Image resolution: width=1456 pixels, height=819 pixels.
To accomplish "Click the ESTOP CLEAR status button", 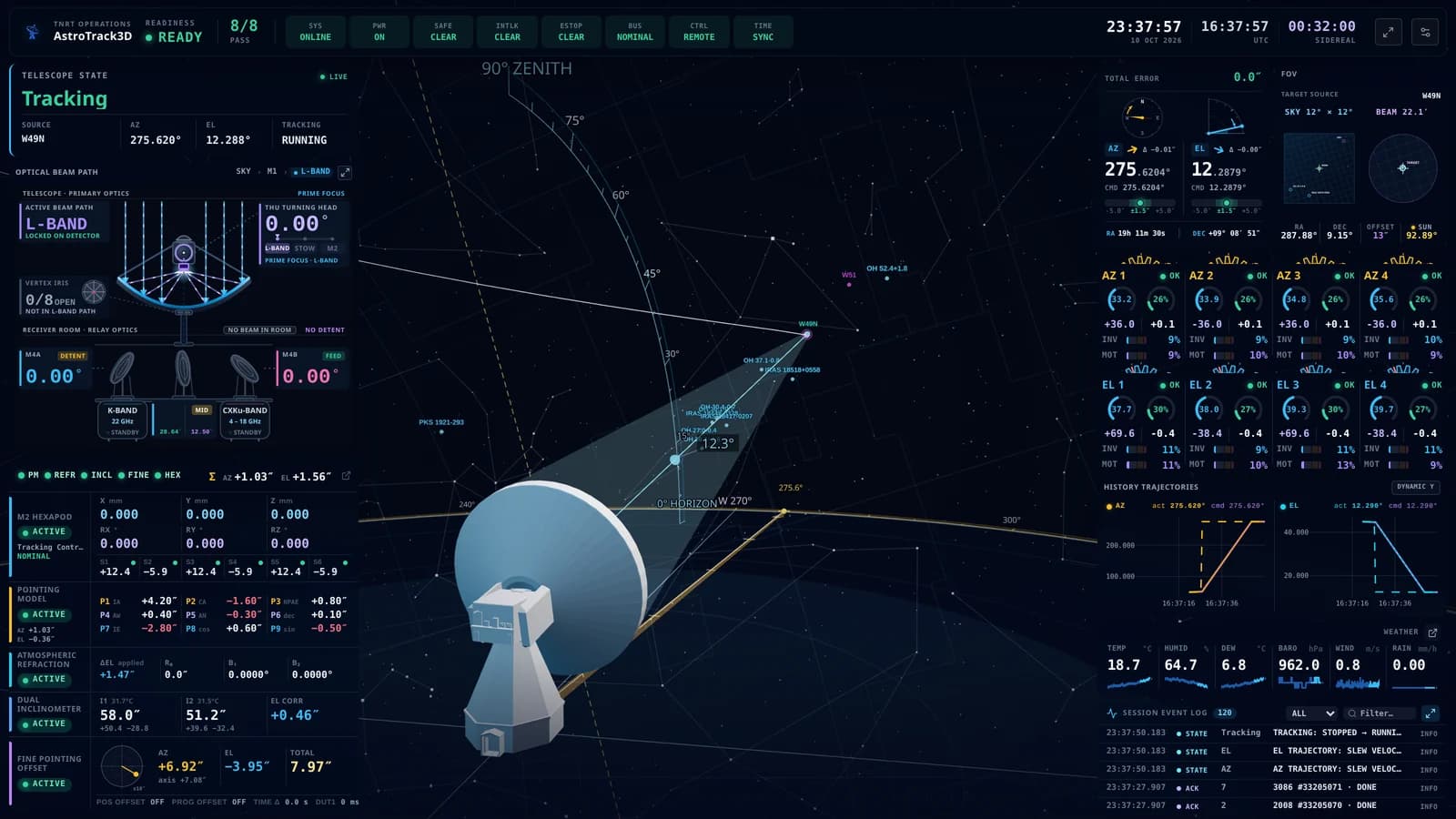I will pos(571,32).
